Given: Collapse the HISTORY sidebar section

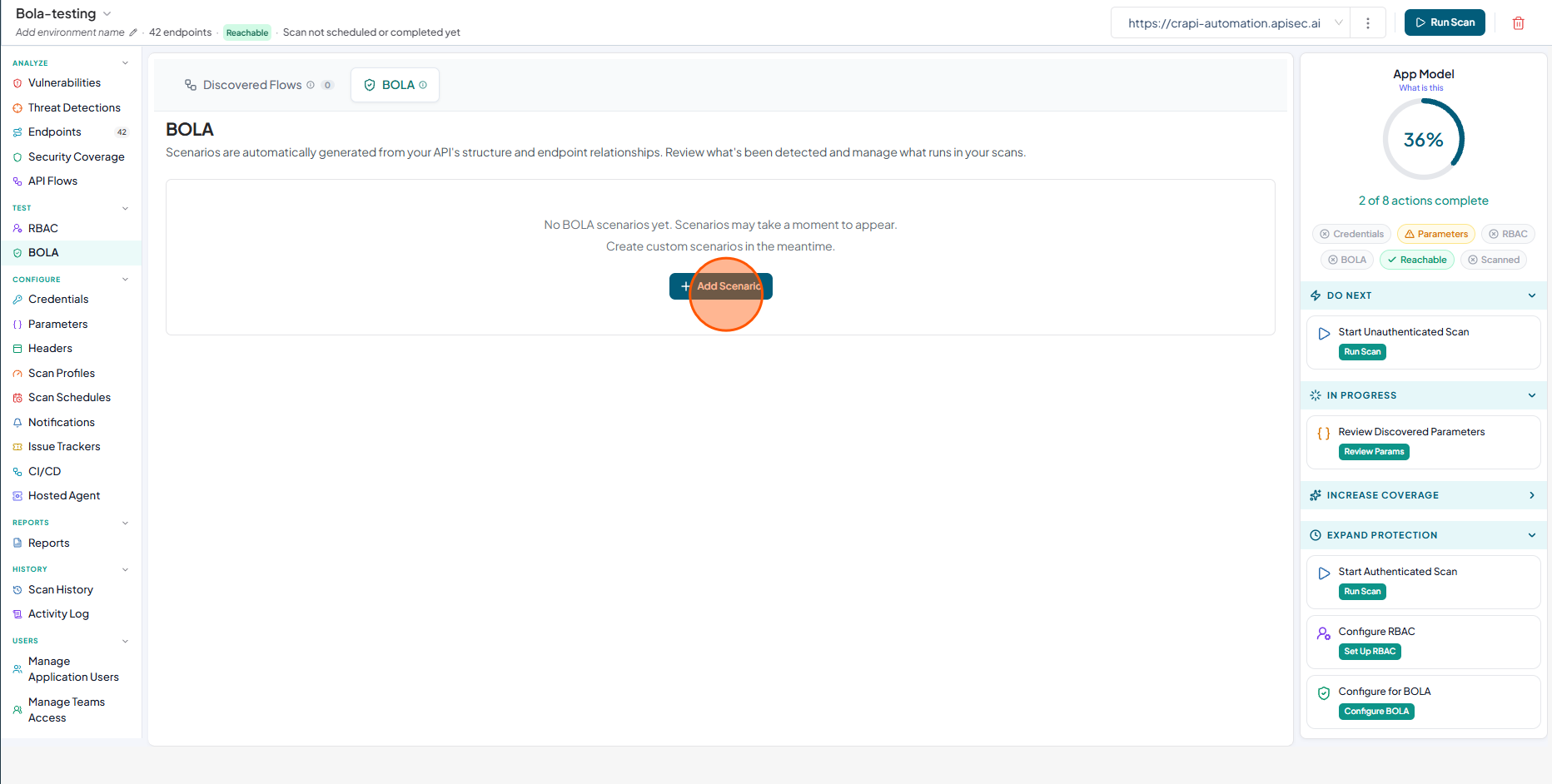Looking at the screenshot, I should pyautogui.click(x=125, y=569).
